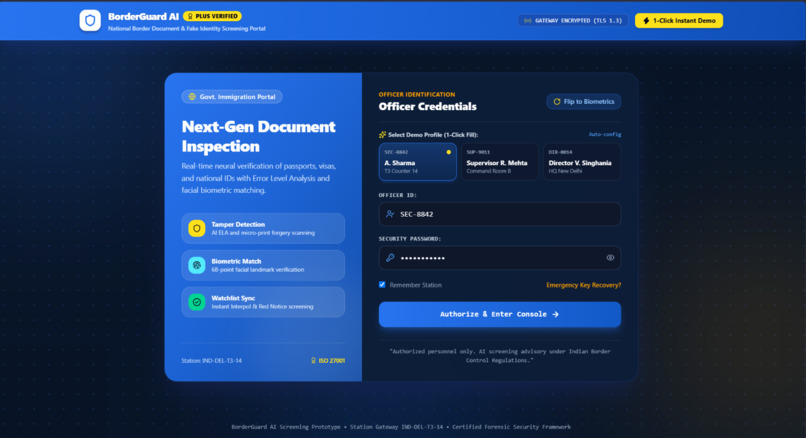Image resolution: width=806 pixels, height=438 pixels.
Task: Click the user icon in Officer ID field
Action: [x=390, y=214]
